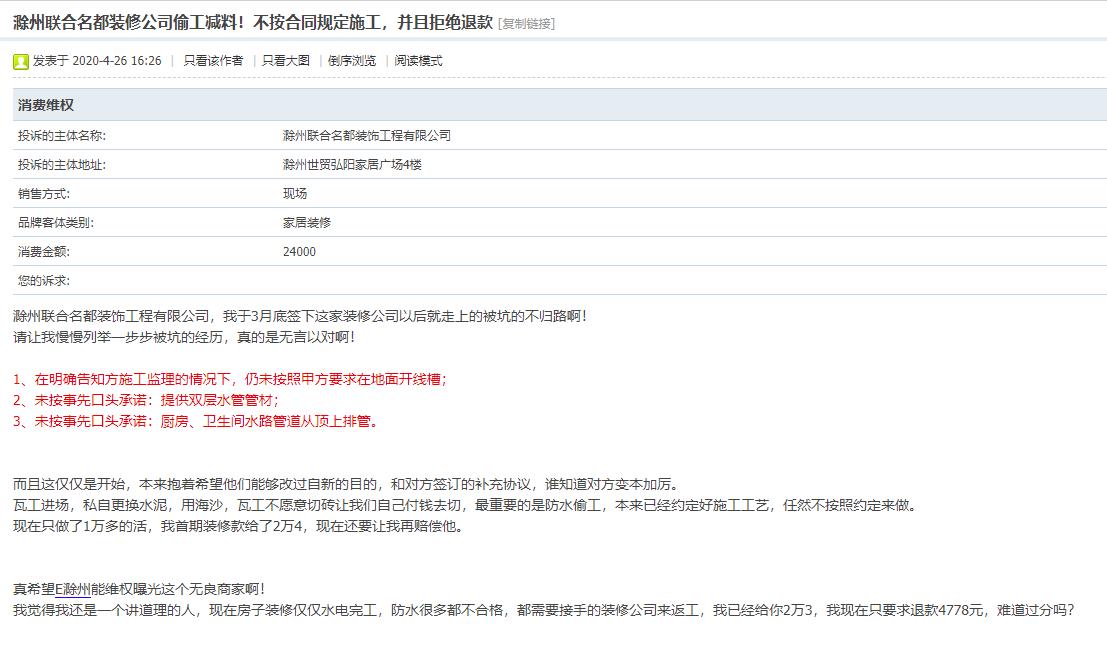Click the 投诉的主体名称 label
1107x649 pixels.
[62, 136]
